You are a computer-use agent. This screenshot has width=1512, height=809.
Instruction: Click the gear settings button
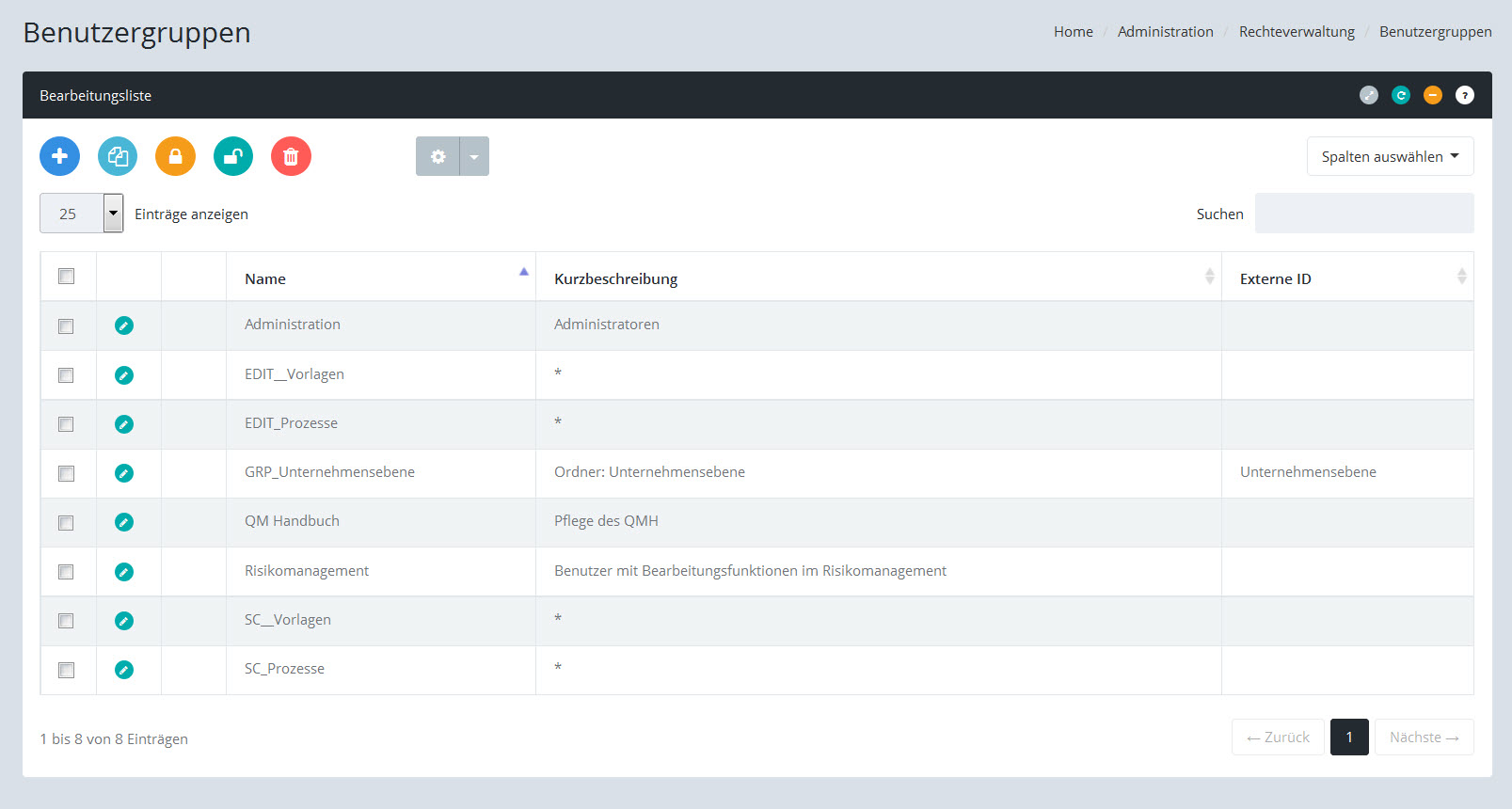pos(438,156)
